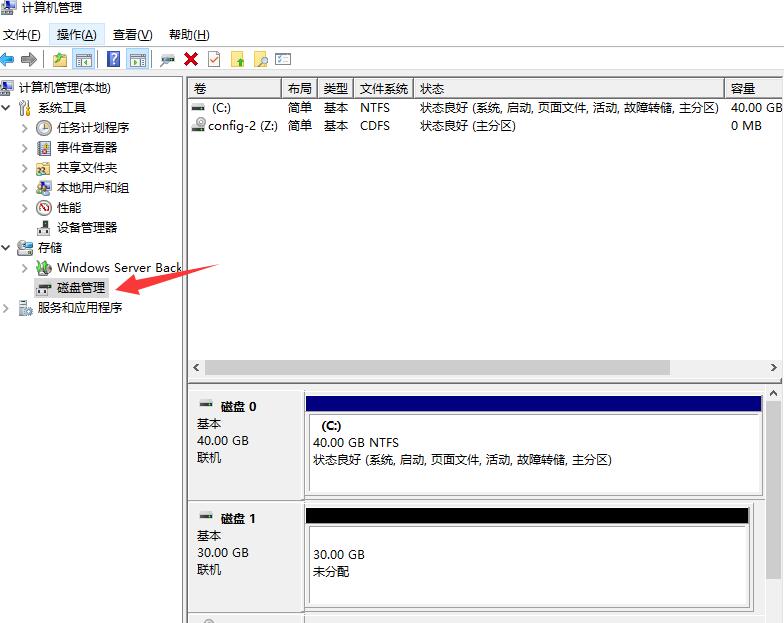Expand the 性能 node
Image resolution: width=784 pixels, height=623 pixels.
pos(24,208)
